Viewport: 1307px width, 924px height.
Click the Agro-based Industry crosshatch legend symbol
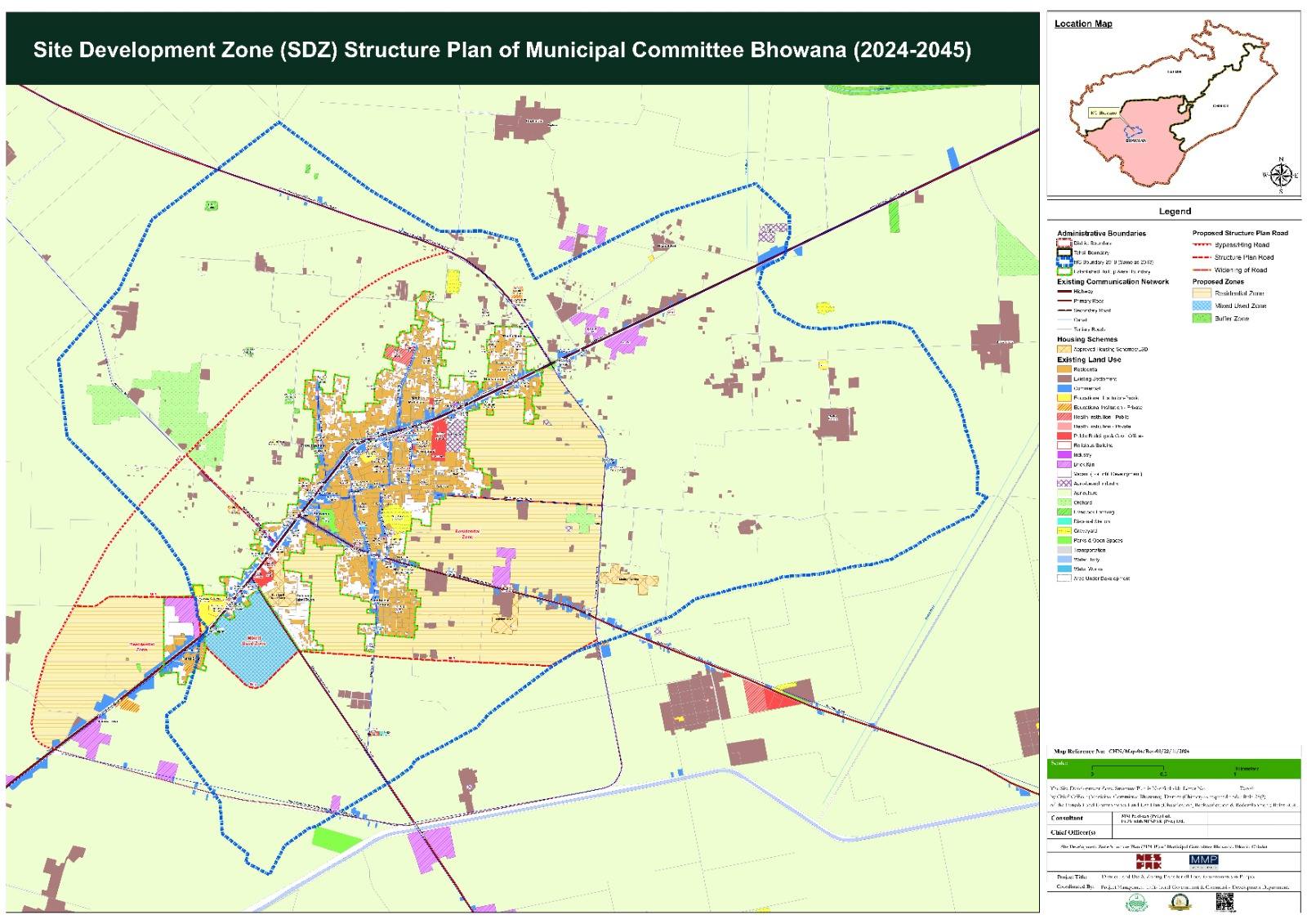(1064, 484)
